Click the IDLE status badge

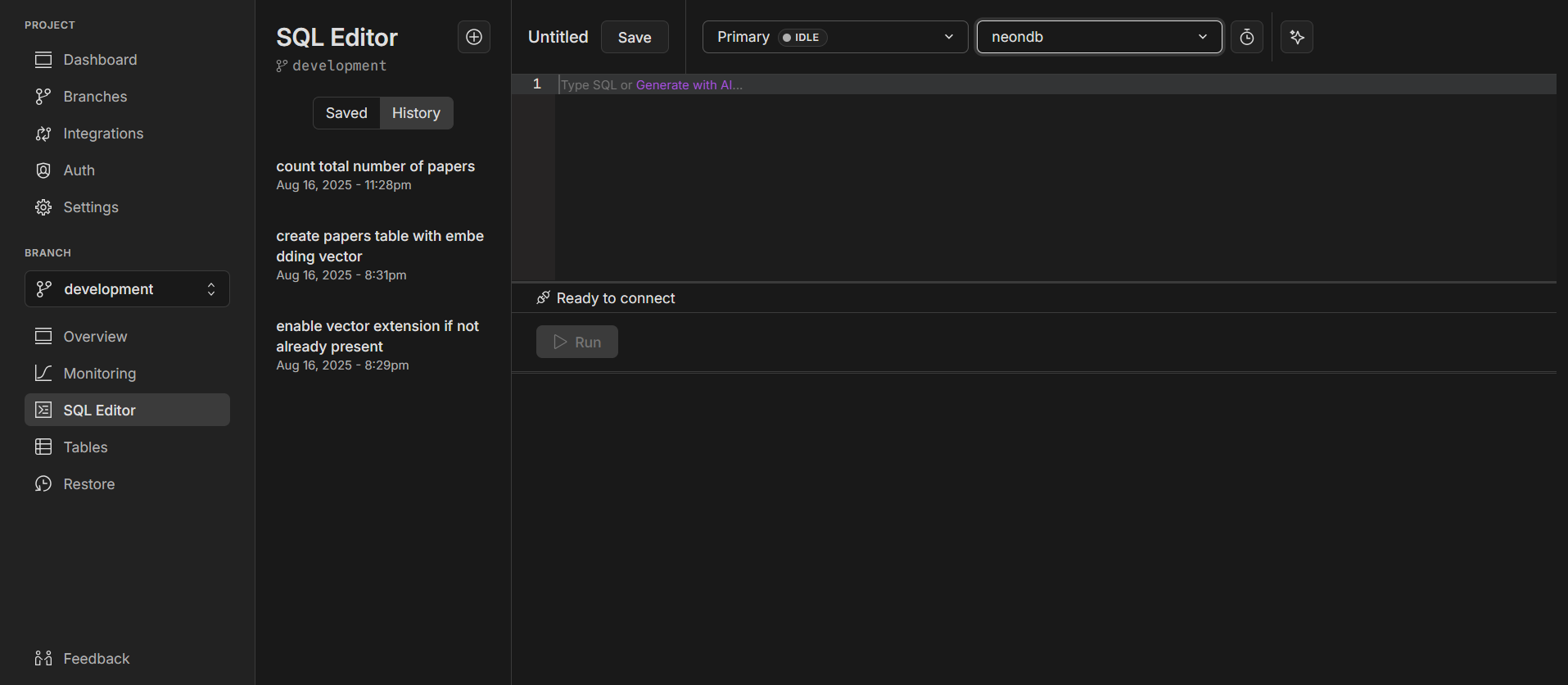tap(802, 37)
